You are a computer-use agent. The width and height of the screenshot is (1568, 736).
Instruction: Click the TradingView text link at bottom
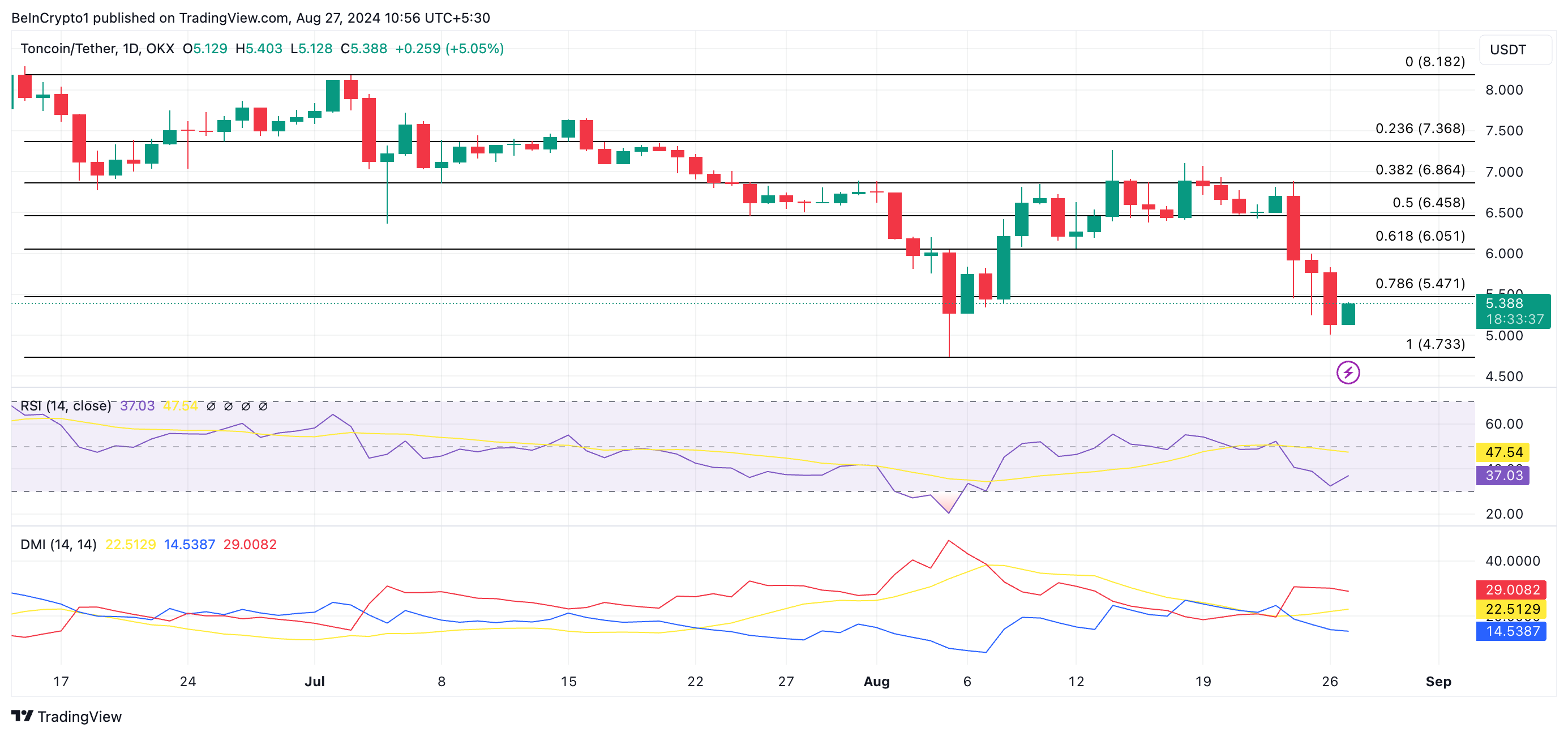click(80, 717)
